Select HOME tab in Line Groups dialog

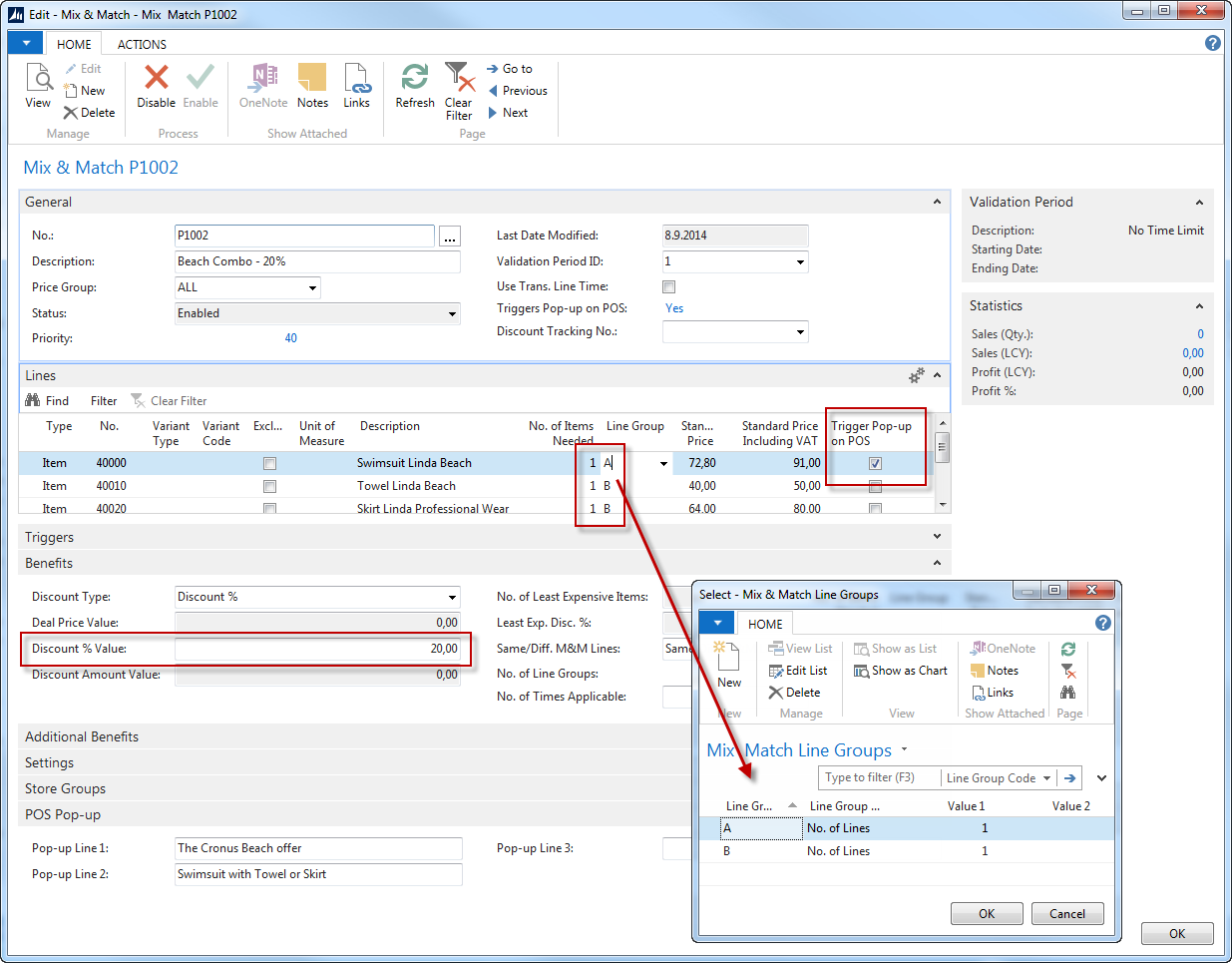(x=765, y=625)
